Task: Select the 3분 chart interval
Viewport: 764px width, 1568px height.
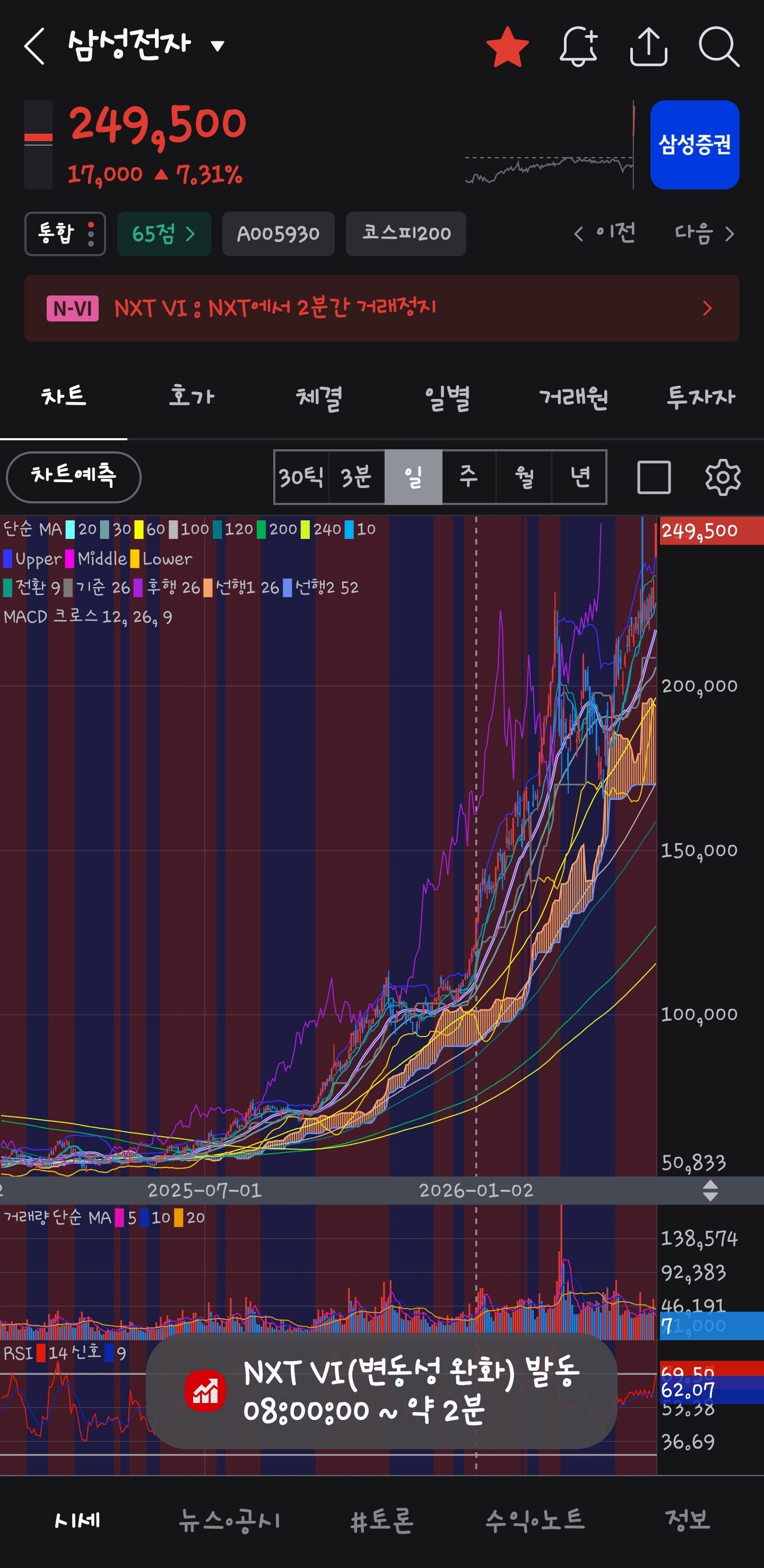Action: pyautogui.click(x=357, y=477)
